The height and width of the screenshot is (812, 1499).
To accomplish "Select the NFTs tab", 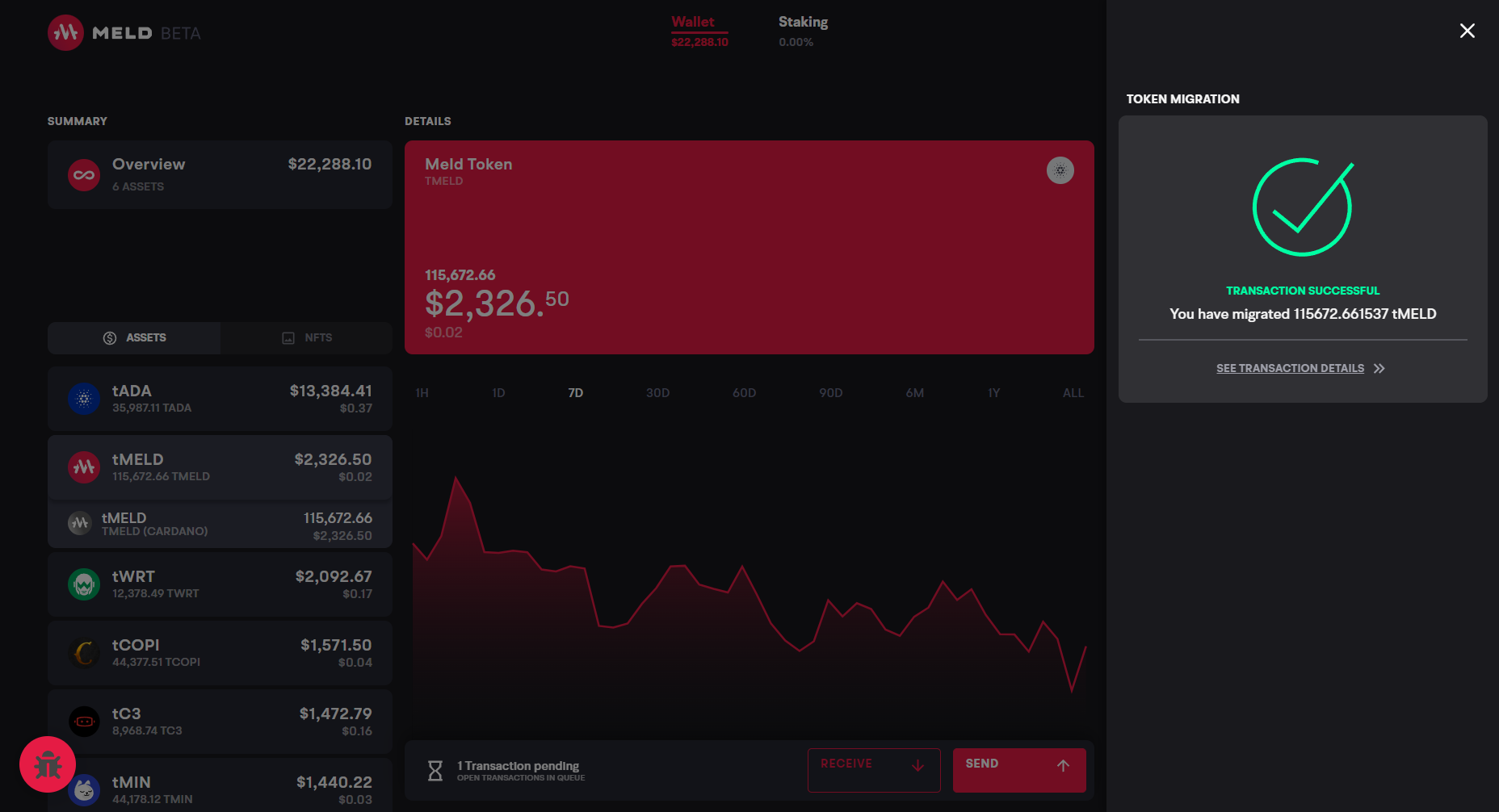I will 307,338.
